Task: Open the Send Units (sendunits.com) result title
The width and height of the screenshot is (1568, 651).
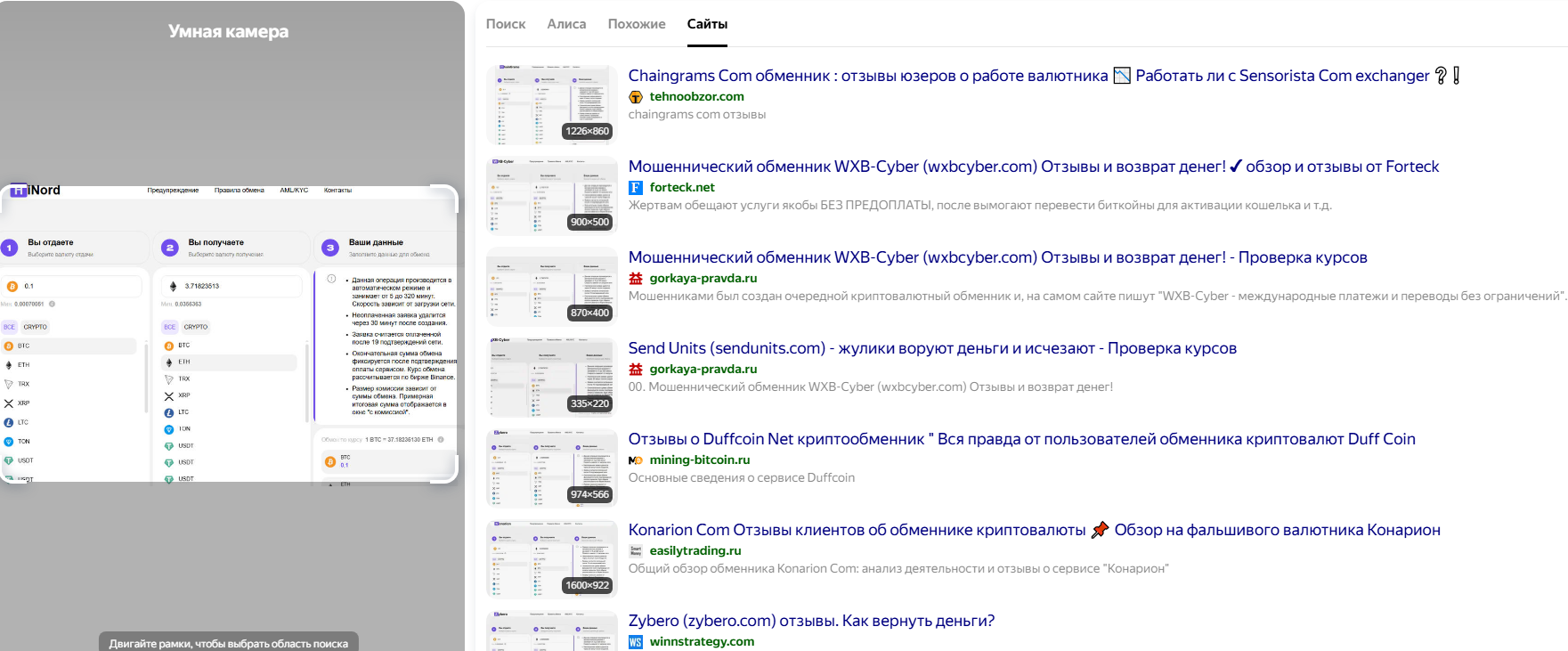Action: pos(932,348)
